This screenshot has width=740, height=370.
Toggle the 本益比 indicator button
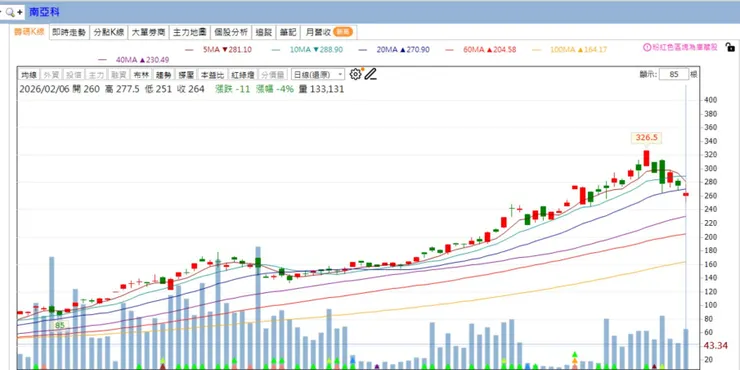[x=212, y=75]
